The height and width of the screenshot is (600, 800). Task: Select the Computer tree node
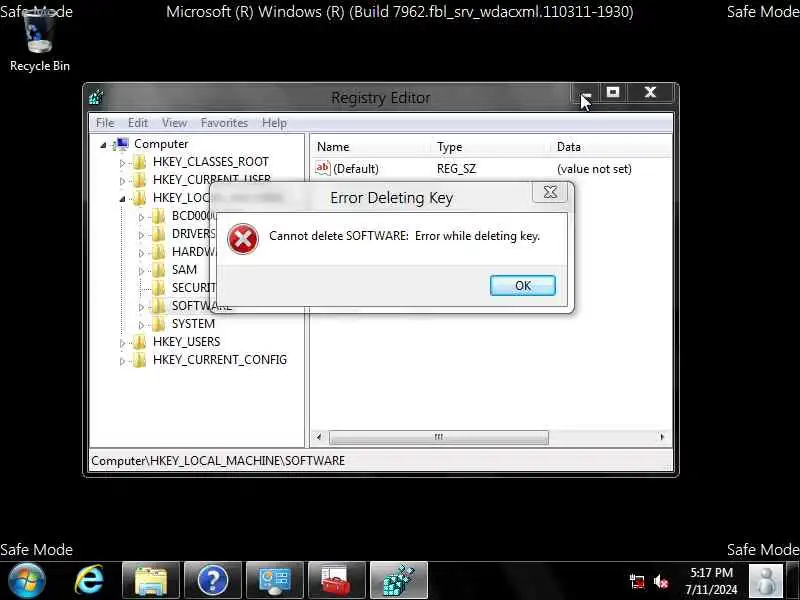161,144
